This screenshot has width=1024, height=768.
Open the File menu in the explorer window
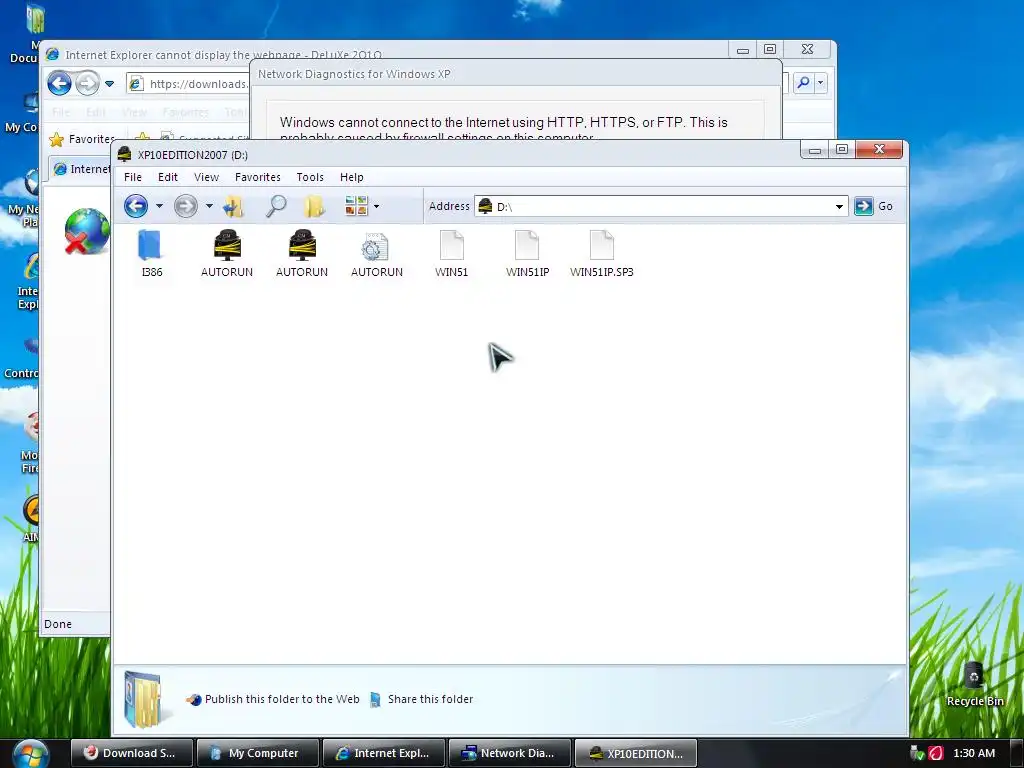coord(133,177)
